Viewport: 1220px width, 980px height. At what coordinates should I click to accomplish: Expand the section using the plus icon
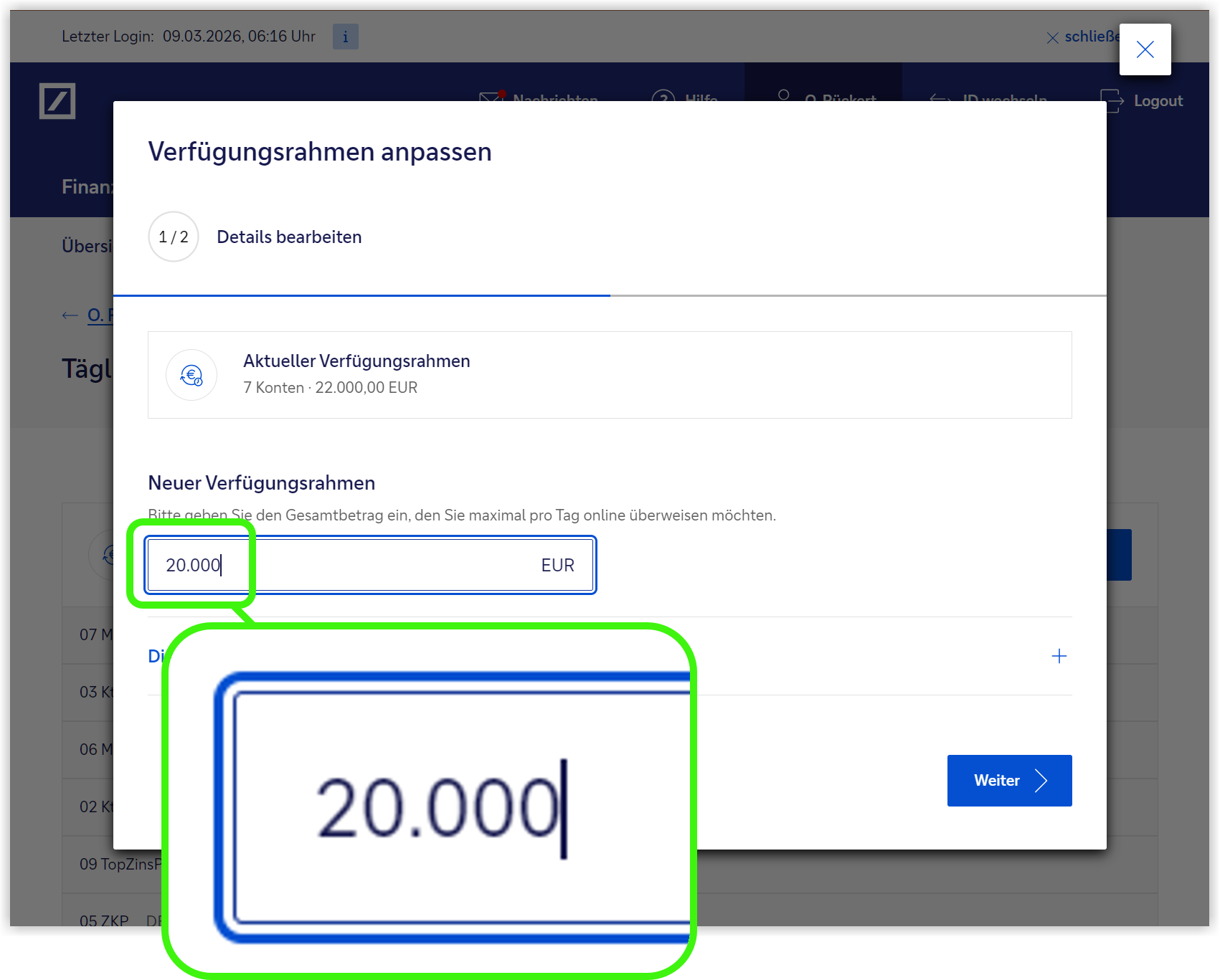(1059, 656)
